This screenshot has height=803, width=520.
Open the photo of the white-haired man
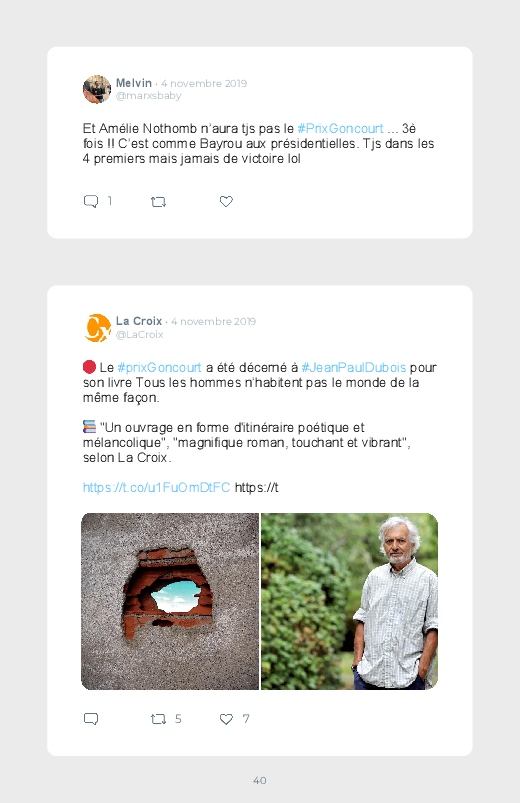tap(349, 601)
